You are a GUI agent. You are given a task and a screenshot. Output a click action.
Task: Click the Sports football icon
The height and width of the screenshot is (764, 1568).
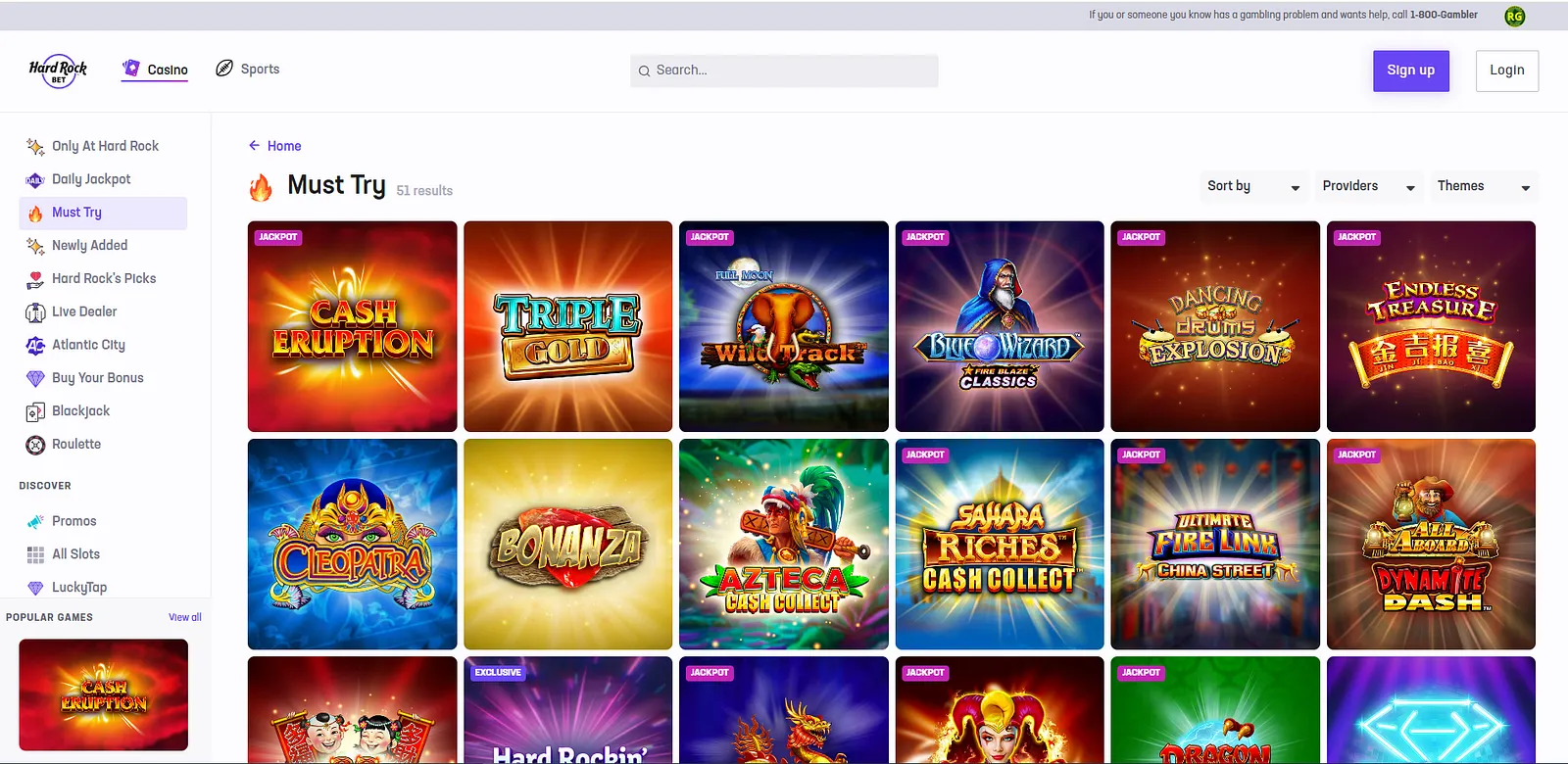224,69
